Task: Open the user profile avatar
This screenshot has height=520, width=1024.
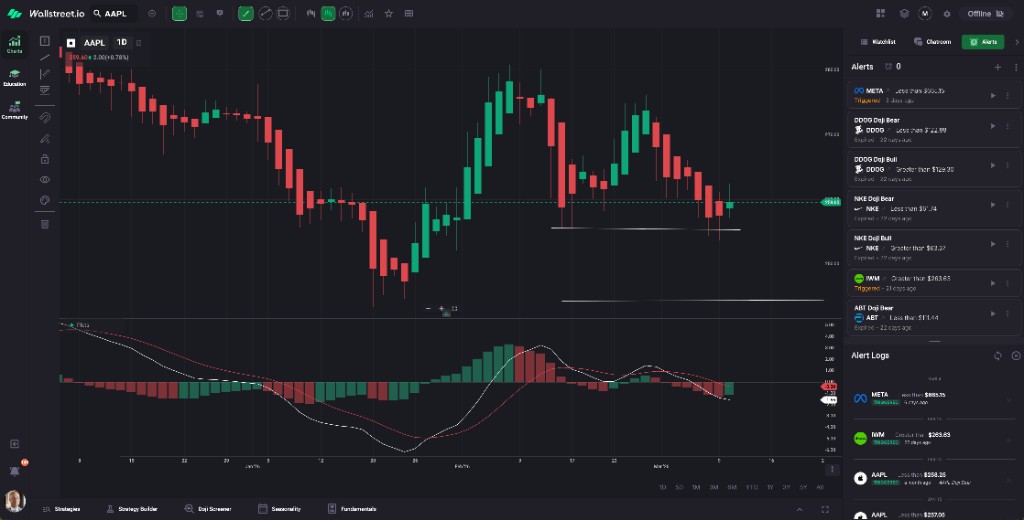Action: tap(14, 501)
